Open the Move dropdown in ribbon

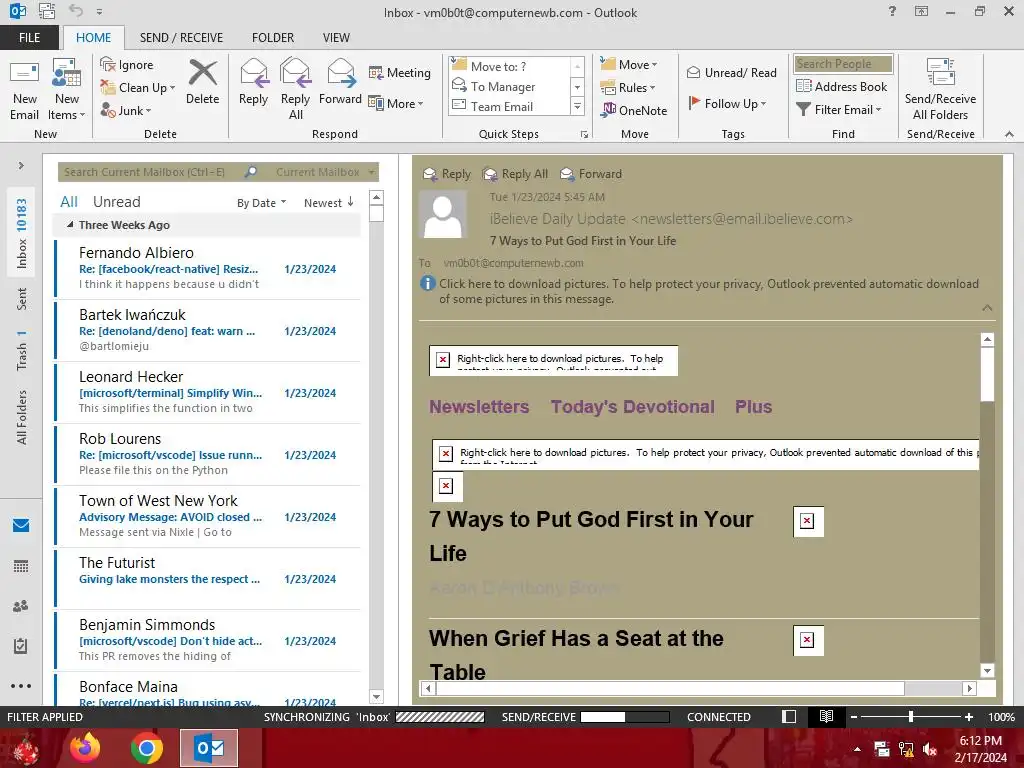[x=629, y=65]
